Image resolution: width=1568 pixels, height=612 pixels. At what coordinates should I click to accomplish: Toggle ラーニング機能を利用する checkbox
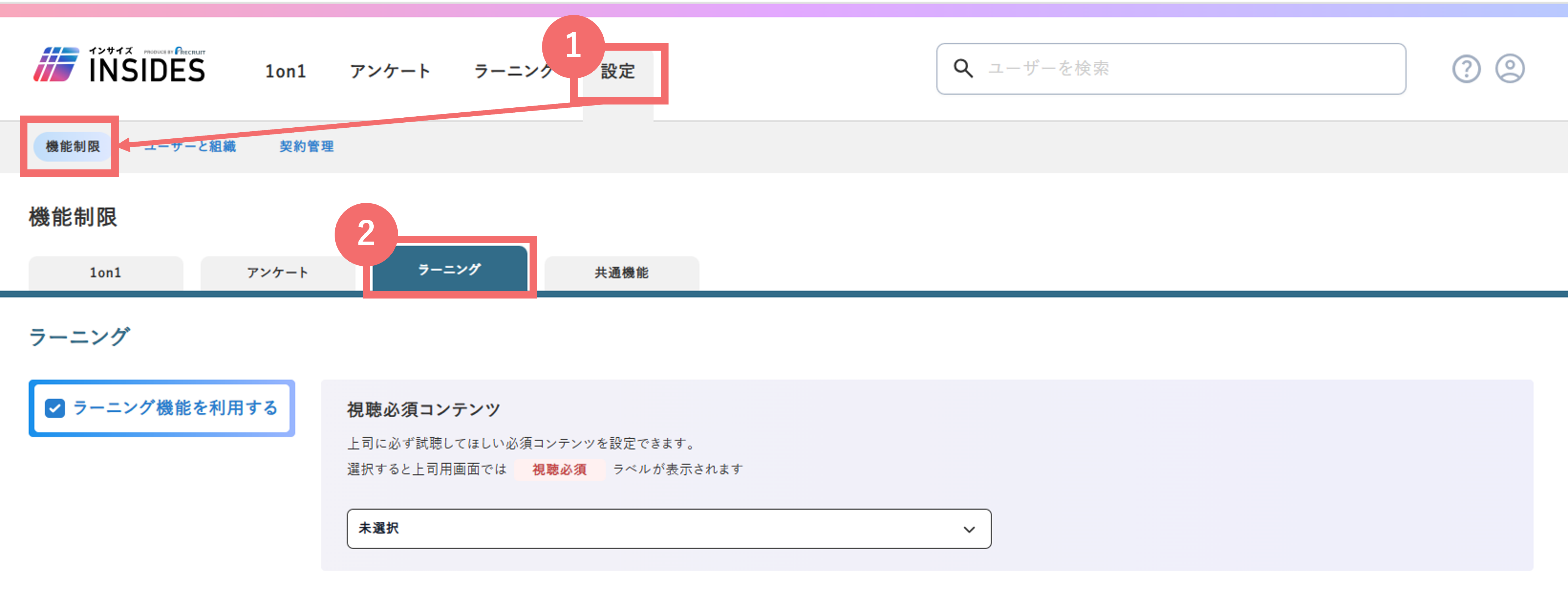click(55, 409)
